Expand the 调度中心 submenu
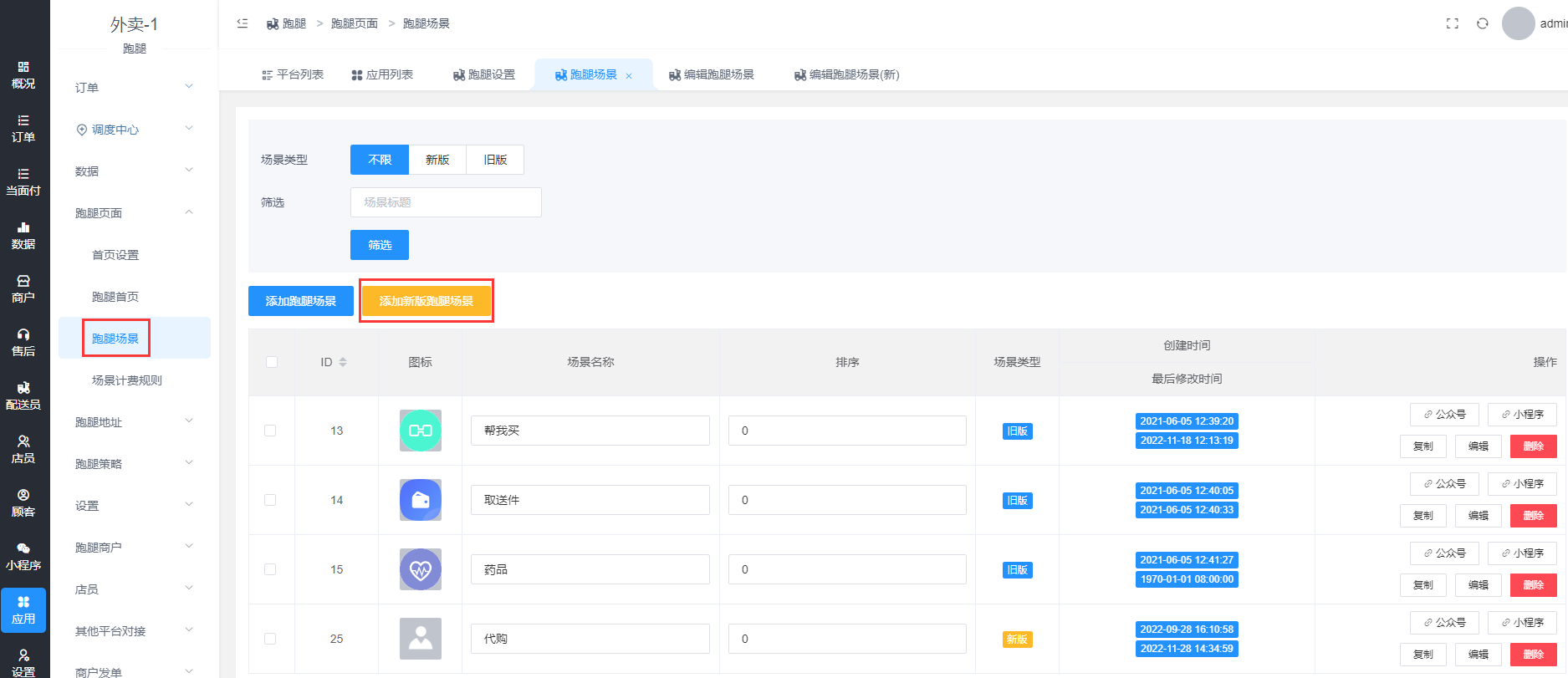This screenshot has height=678, width=1568. point(134,129)
